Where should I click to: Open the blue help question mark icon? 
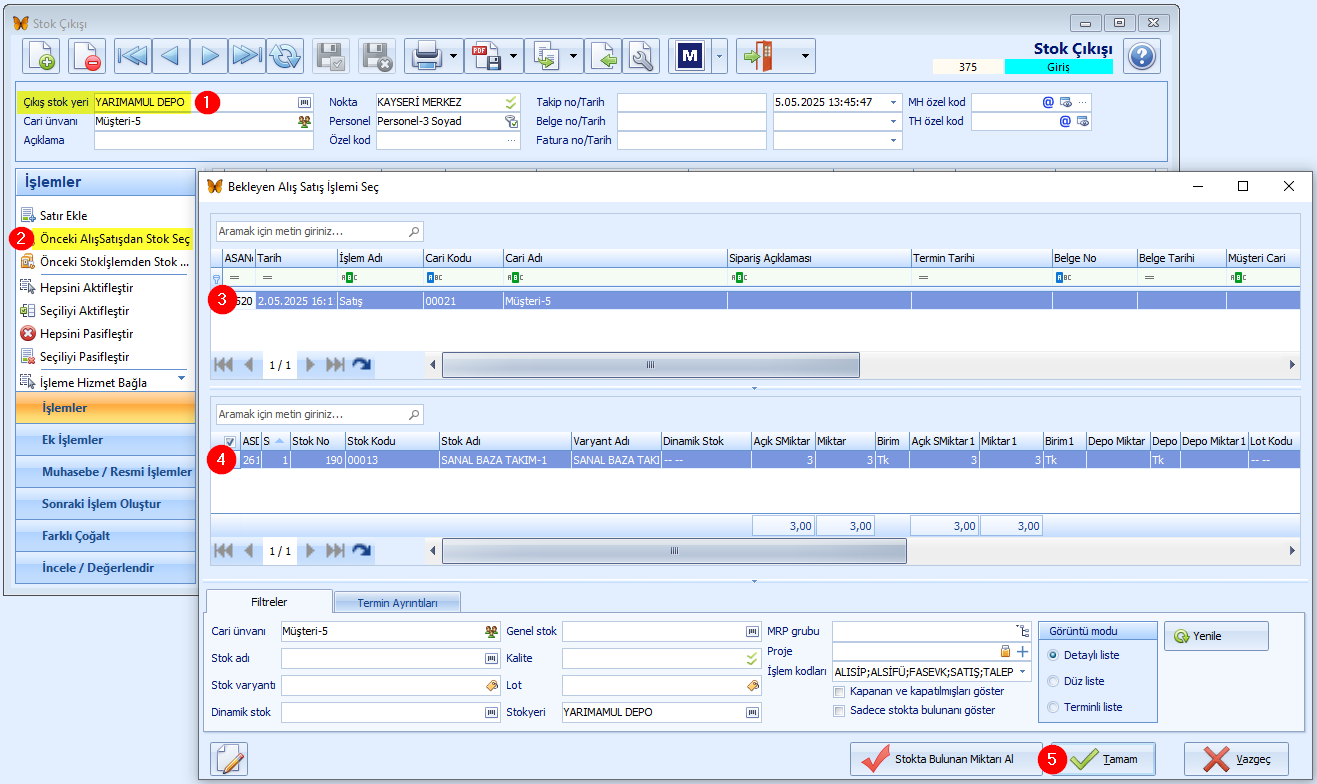pos(1142,56)
